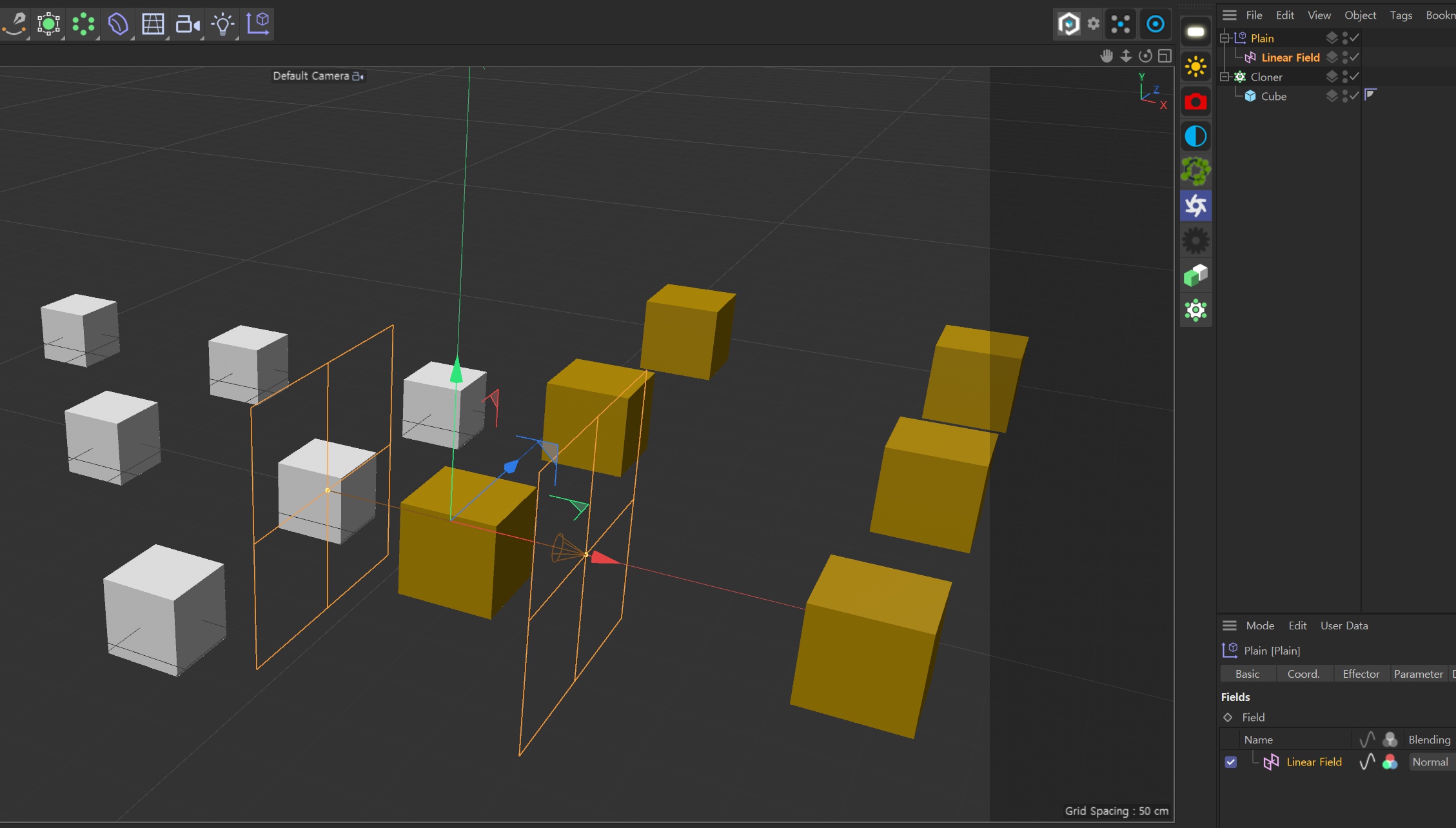
Task: Open layer assignment for Cube
Action: tap(1332, 96)
